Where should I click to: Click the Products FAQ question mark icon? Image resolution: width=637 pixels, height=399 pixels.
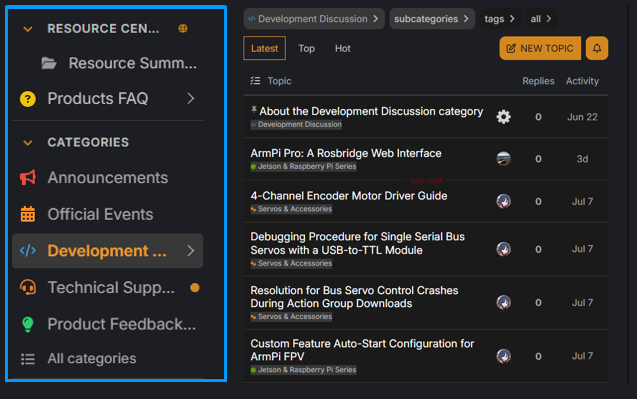coord(28,99)
